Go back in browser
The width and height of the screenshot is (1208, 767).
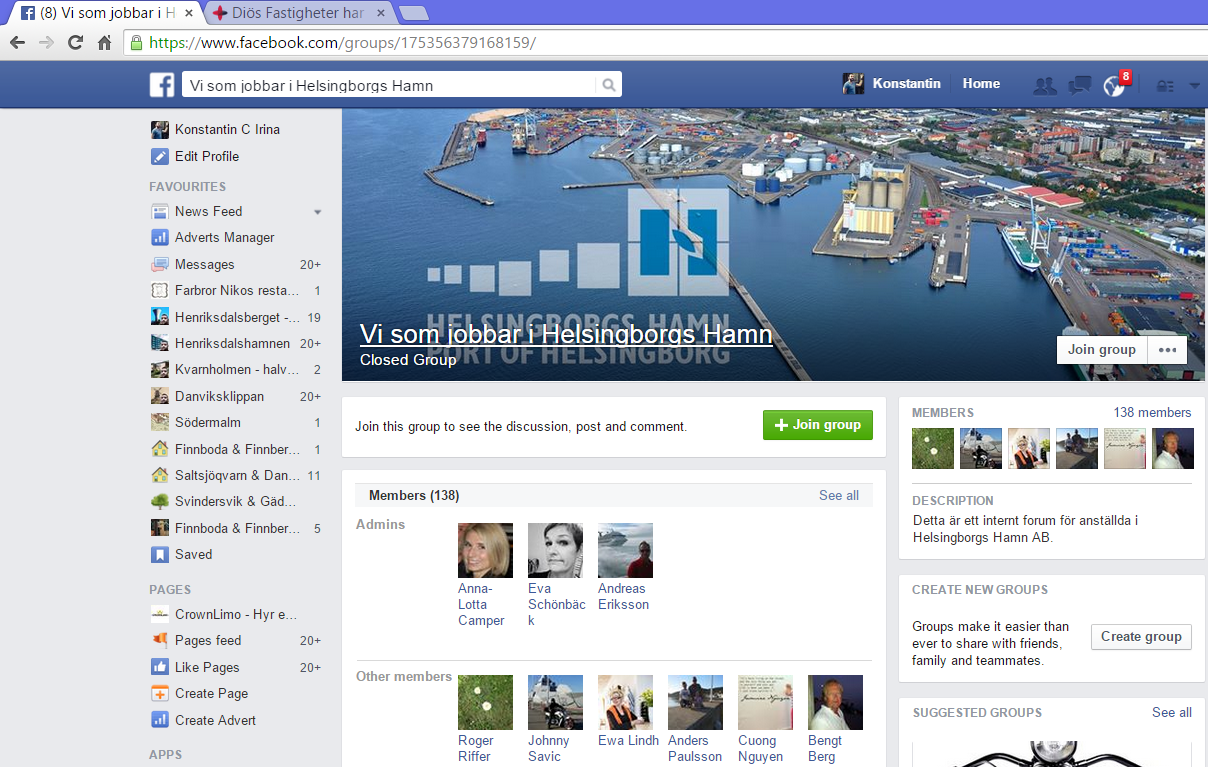(x=17, y=43)
